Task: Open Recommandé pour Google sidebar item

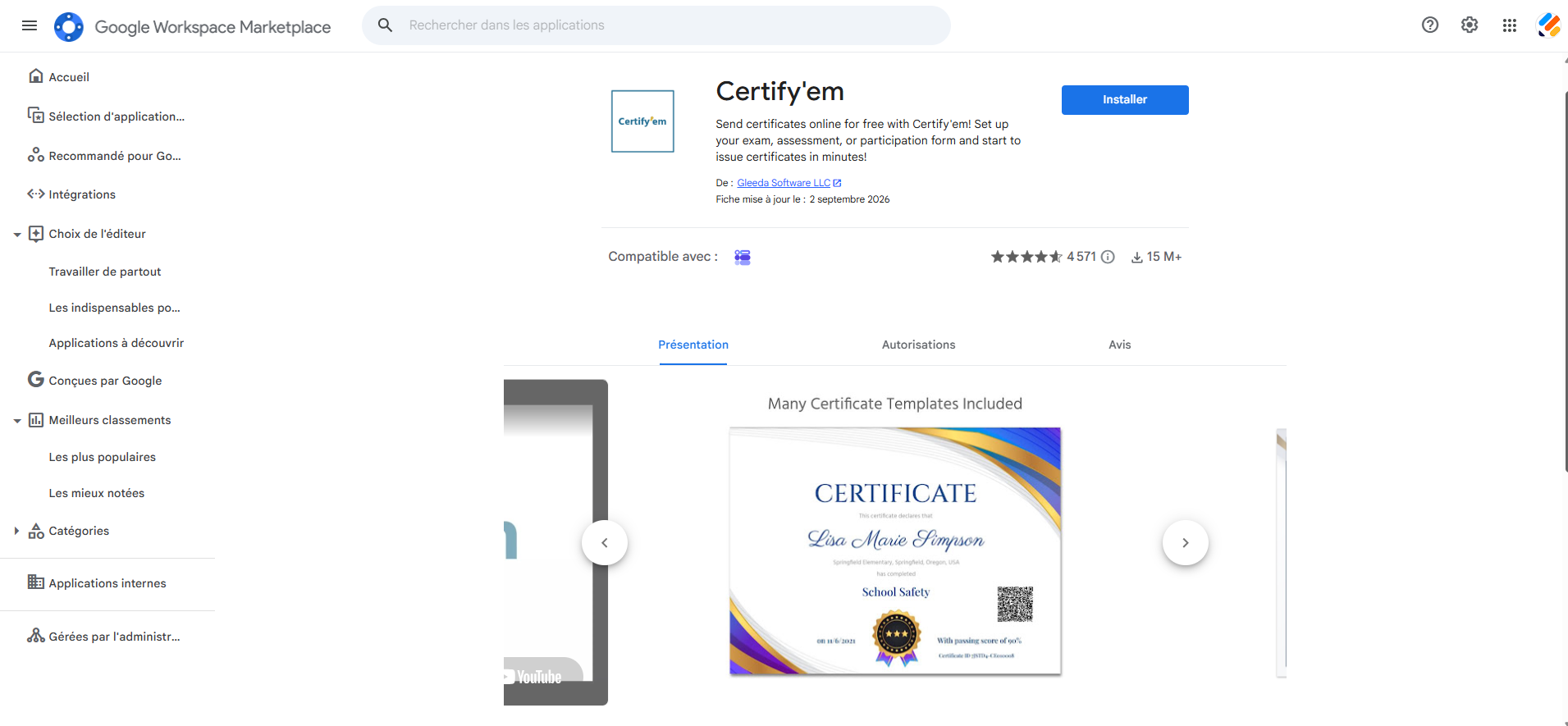Action: pyautogui.click(x=115, y=156)
